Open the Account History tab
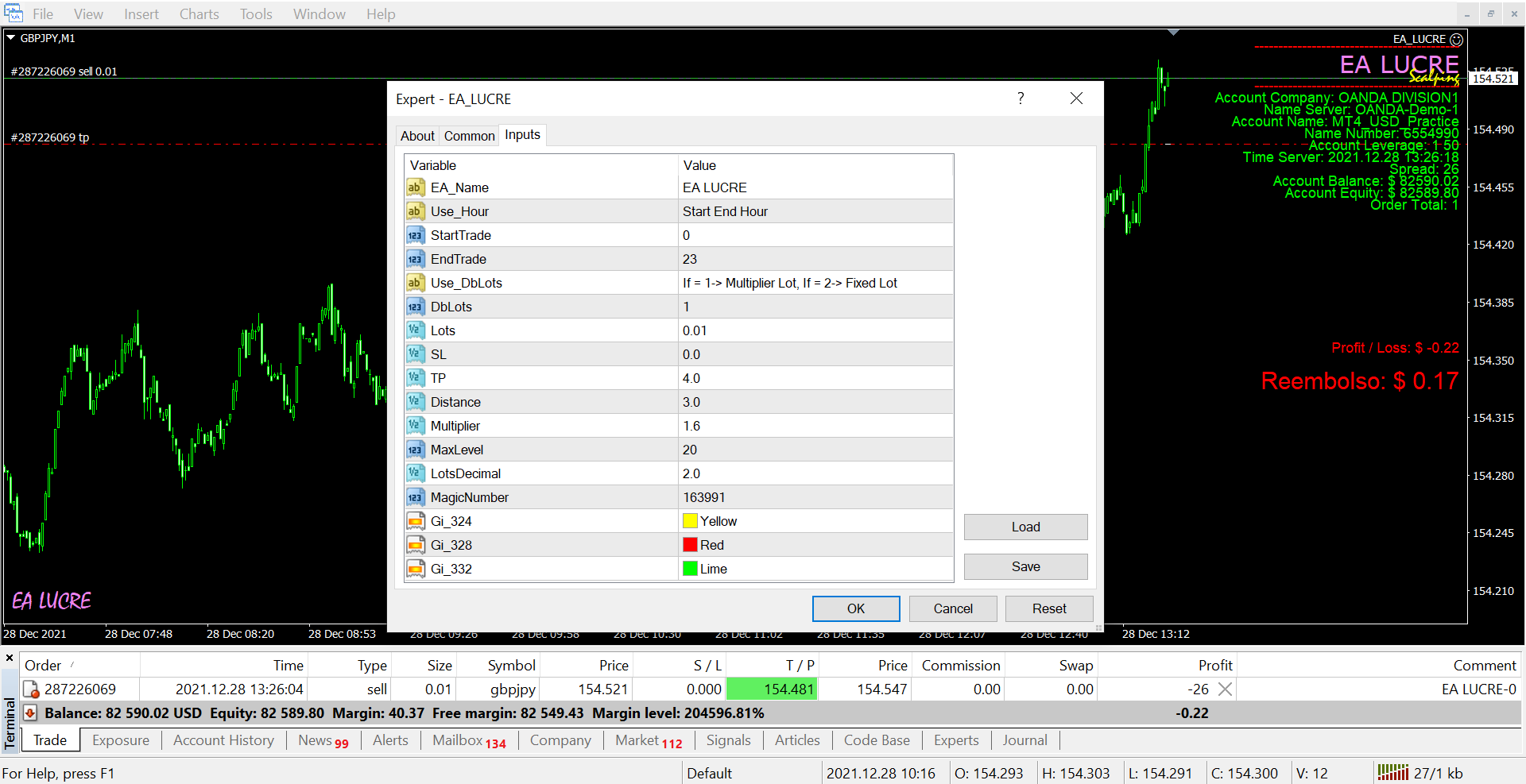Viewport: 1526px width, 784px height. point(223,740)
